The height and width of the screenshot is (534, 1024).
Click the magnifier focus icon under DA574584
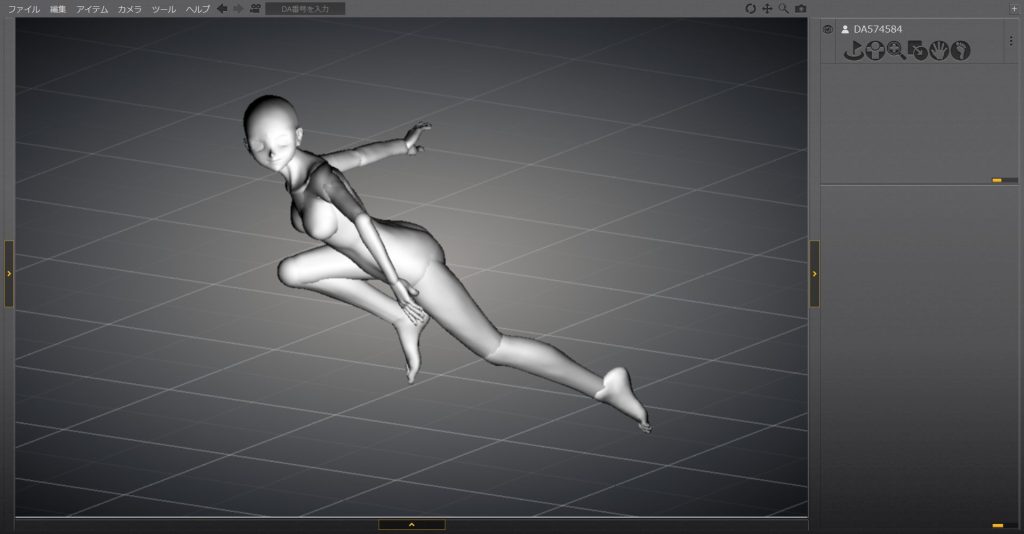pos(896,50)
